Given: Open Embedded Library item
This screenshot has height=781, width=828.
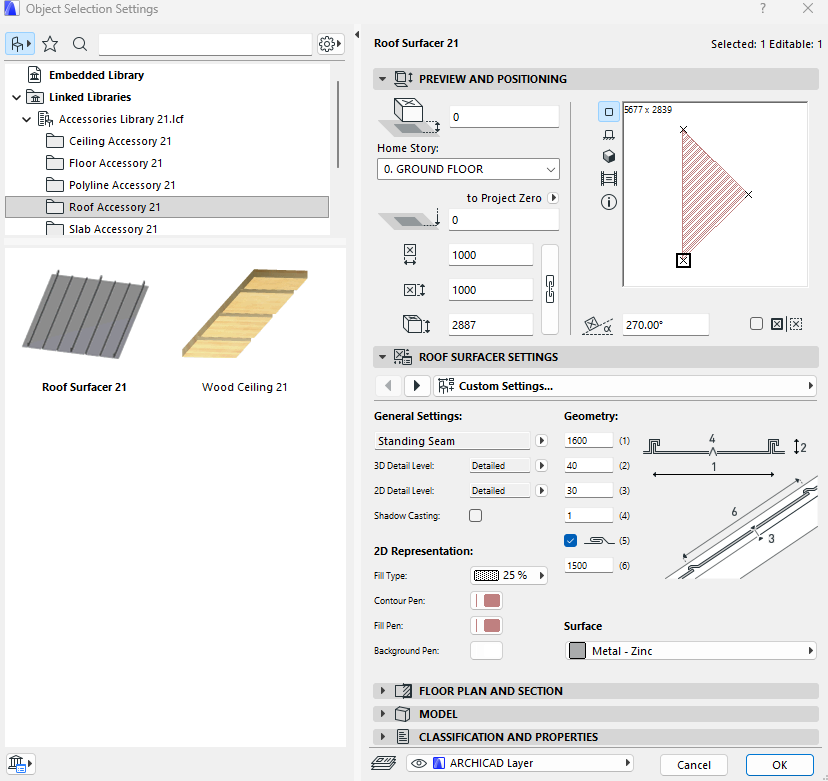Looking at the screenshot, I should [96, 75].
